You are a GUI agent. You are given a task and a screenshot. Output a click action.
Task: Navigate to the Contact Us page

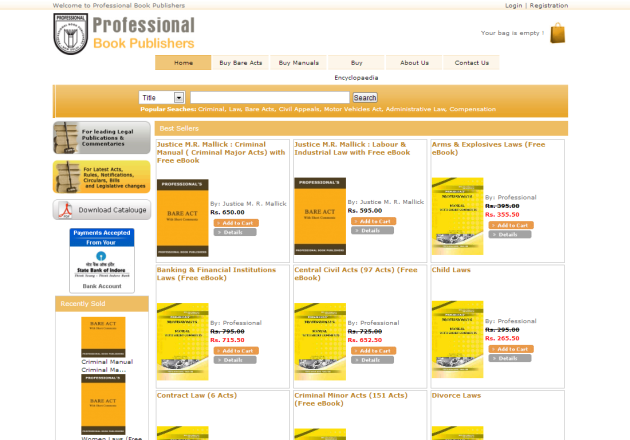click(472, 63)
